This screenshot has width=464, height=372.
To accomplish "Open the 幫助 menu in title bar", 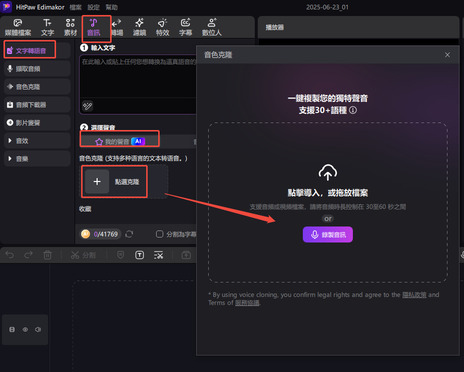I will pos(111,7).
